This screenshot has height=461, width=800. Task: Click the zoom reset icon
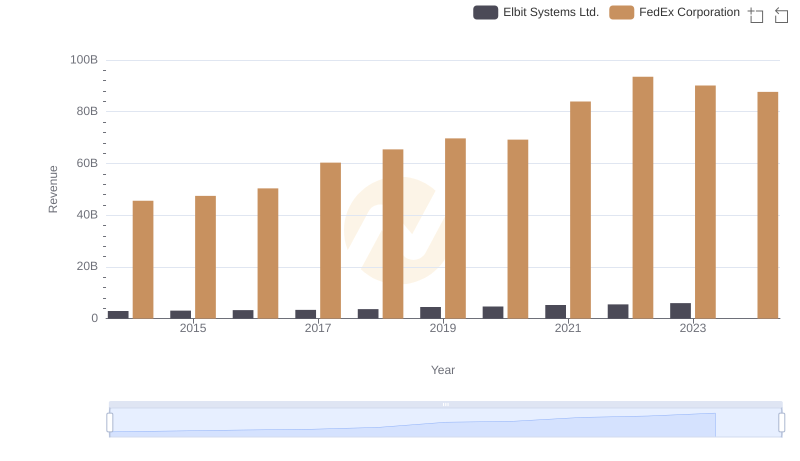[781, 15]
